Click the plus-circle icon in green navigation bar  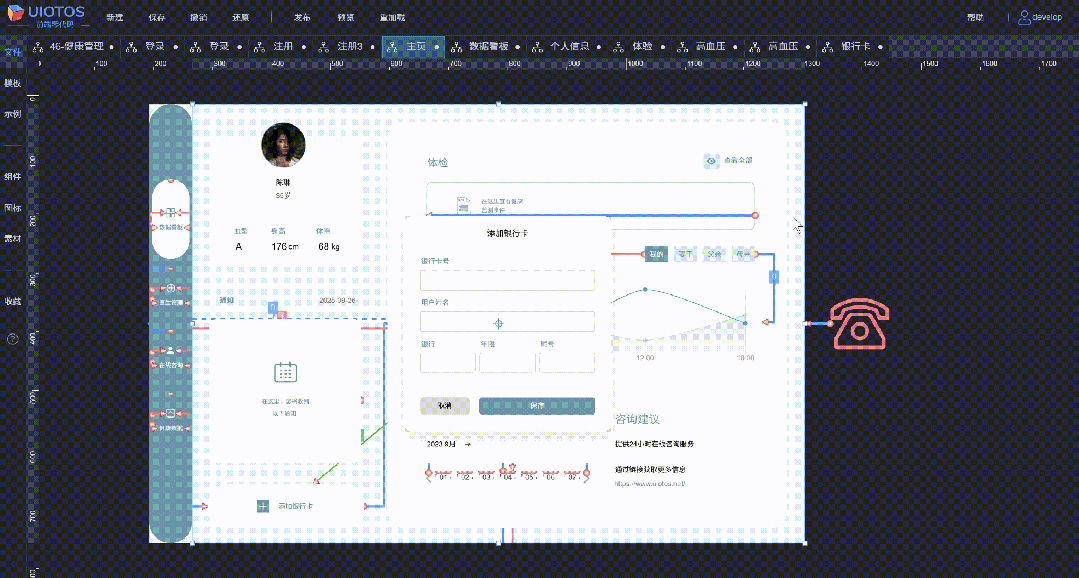coord(170,288)
